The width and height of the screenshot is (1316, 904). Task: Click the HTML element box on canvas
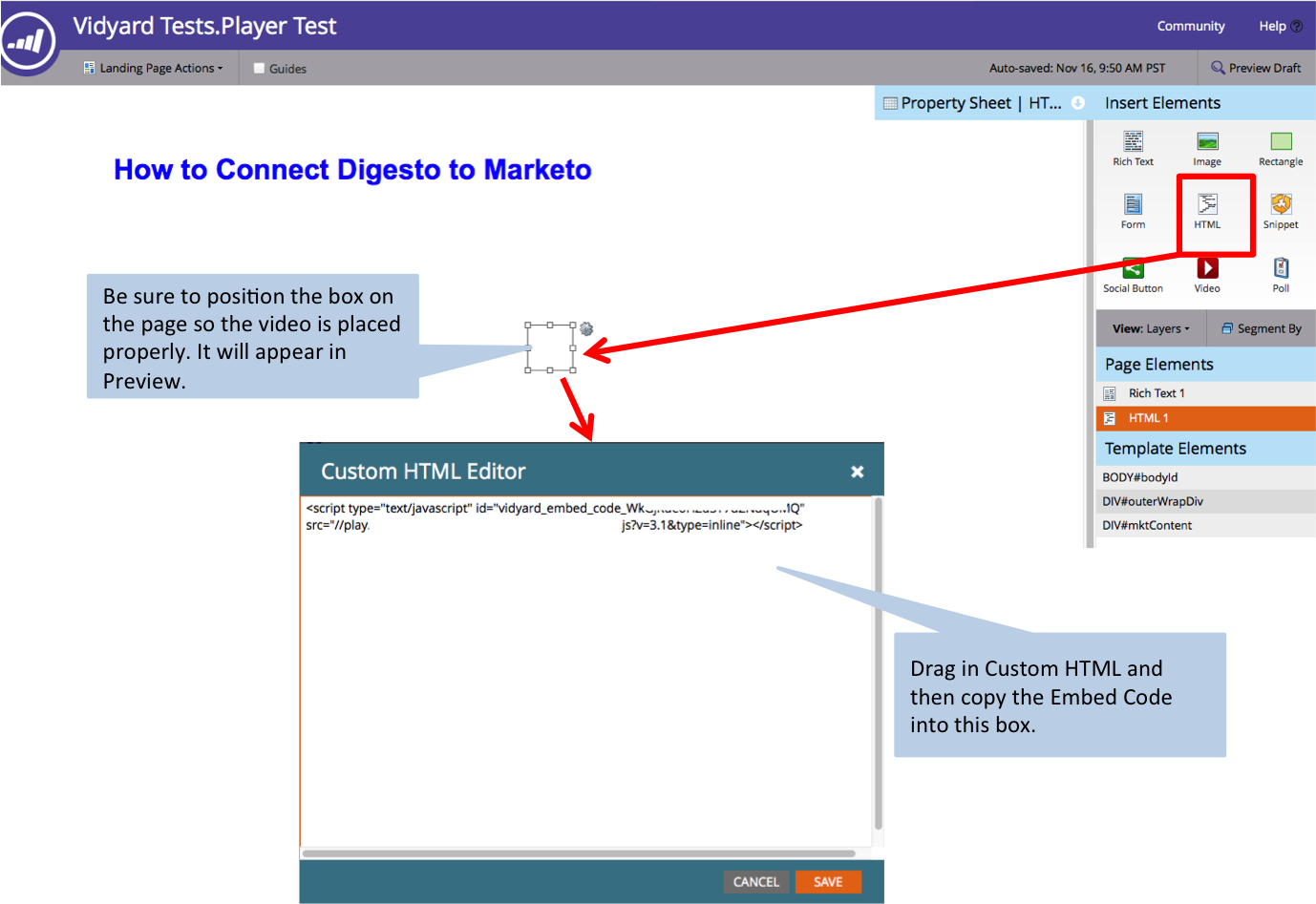click(x=550, y=347)
